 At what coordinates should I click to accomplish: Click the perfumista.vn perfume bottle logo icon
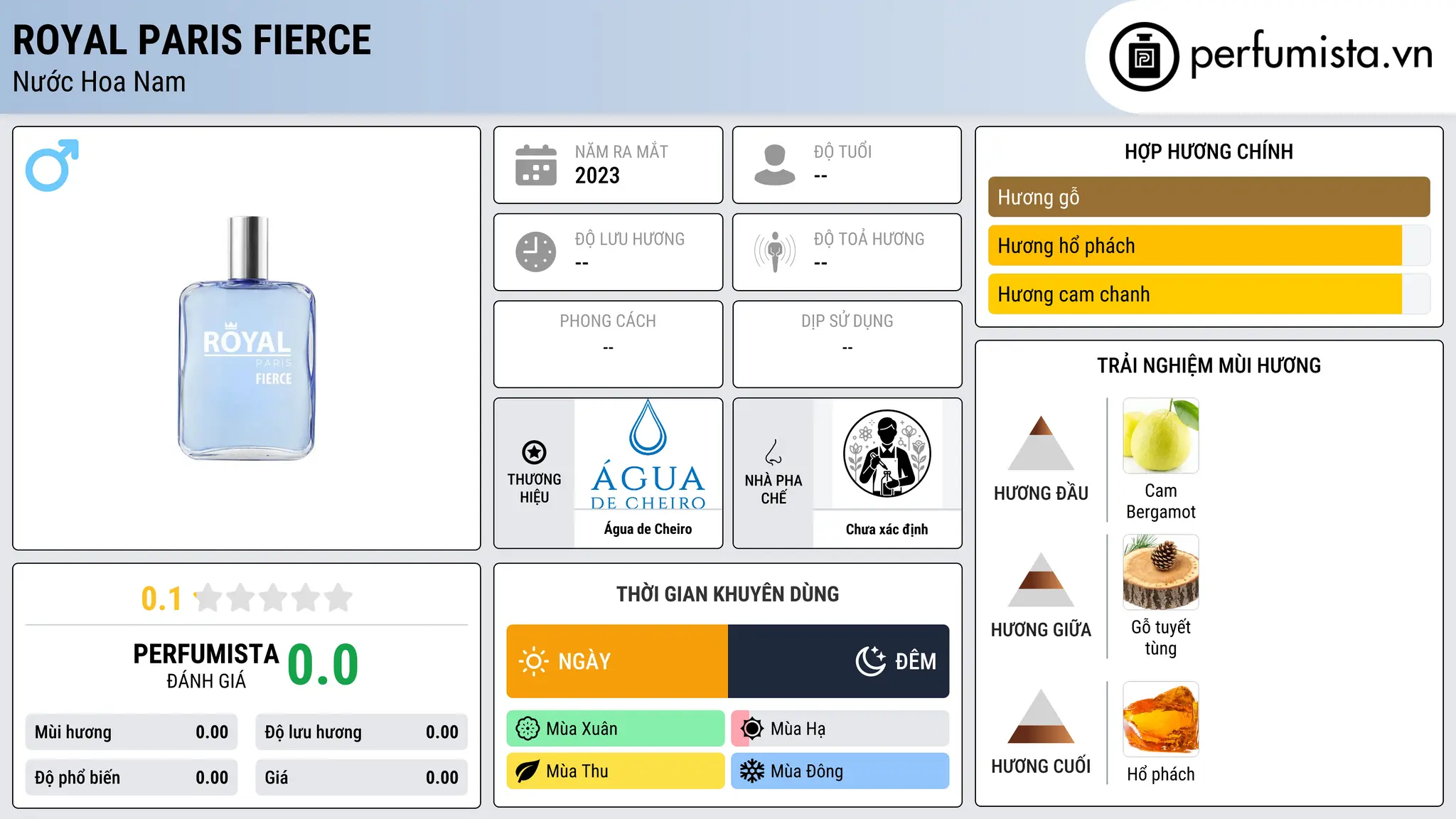[1144, 57]
